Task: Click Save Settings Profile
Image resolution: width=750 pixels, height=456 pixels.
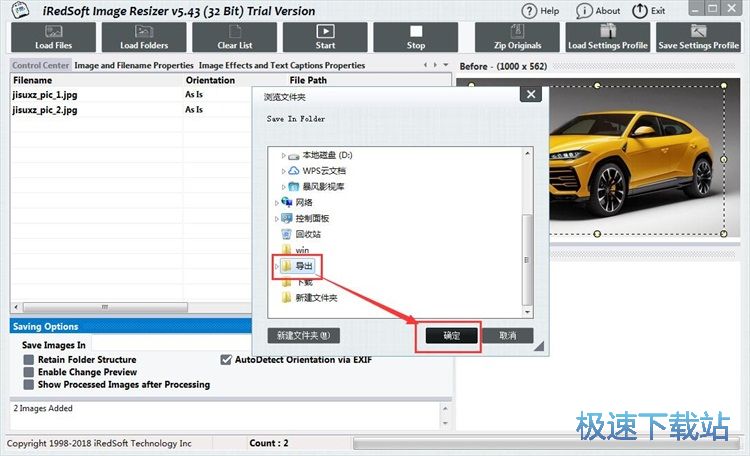Action: 698,37
